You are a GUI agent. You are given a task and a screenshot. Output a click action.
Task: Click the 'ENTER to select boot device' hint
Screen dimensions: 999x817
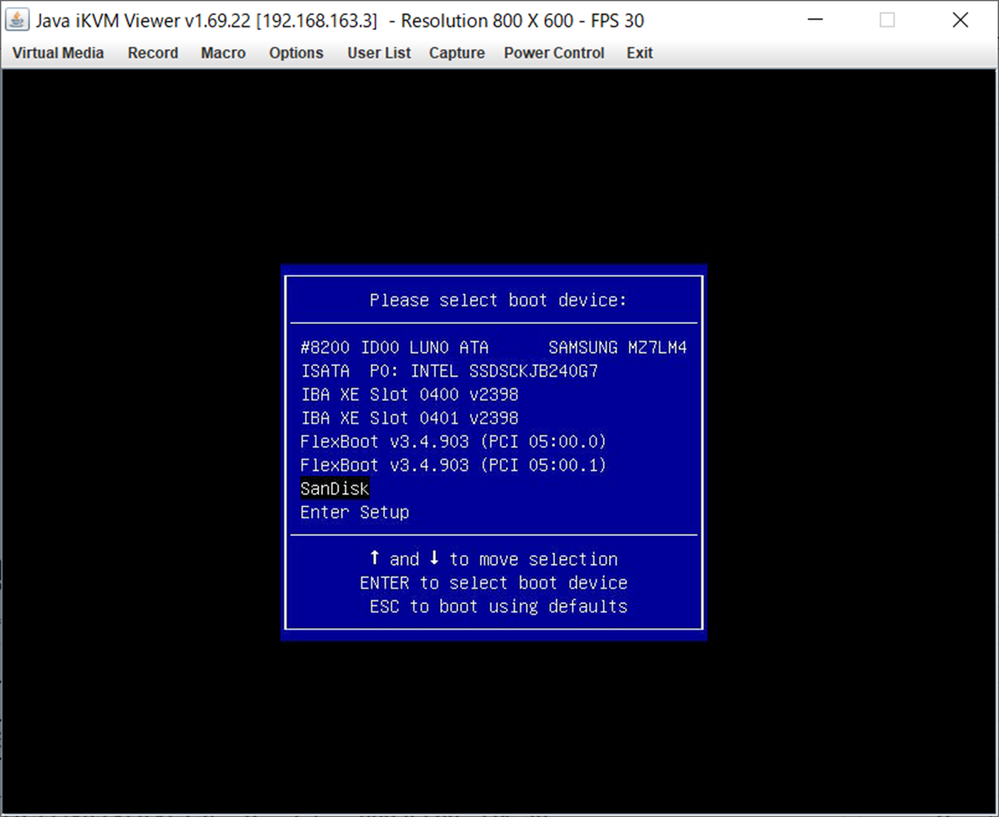494,583
